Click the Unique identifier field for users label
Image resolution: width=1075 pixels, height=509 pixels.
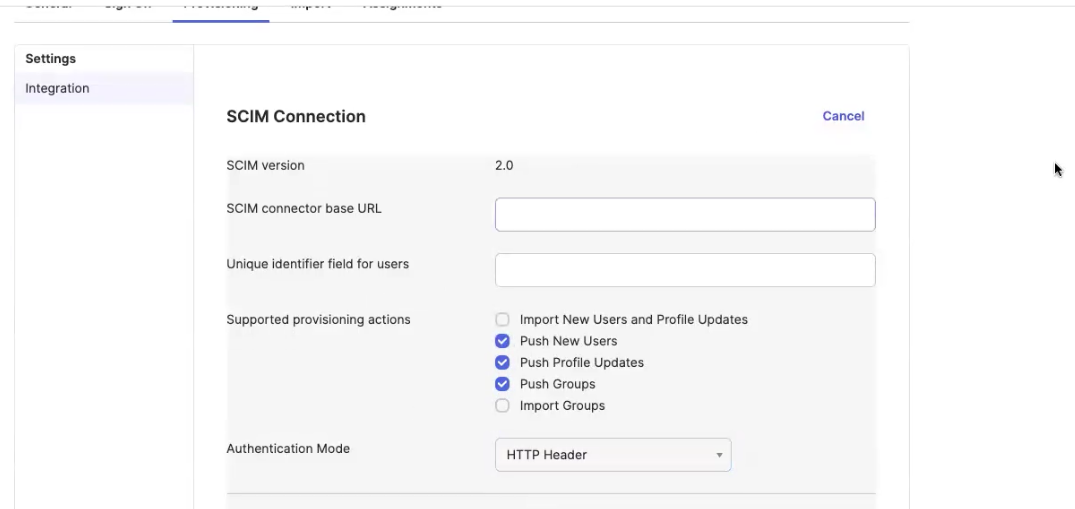tap(317, 264)
